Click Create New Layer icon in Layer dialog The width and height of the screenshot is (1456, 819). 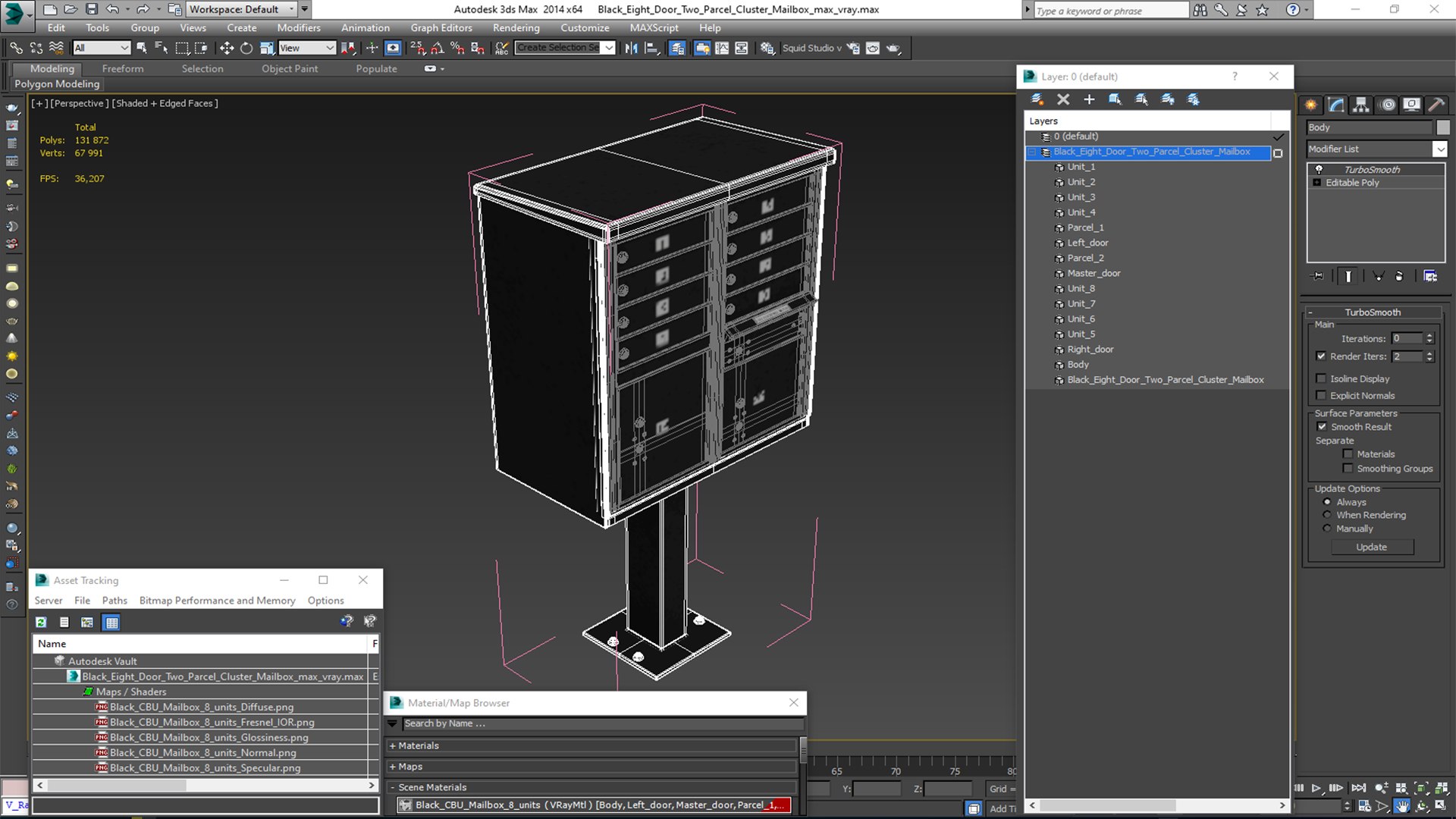[1037, 99]
